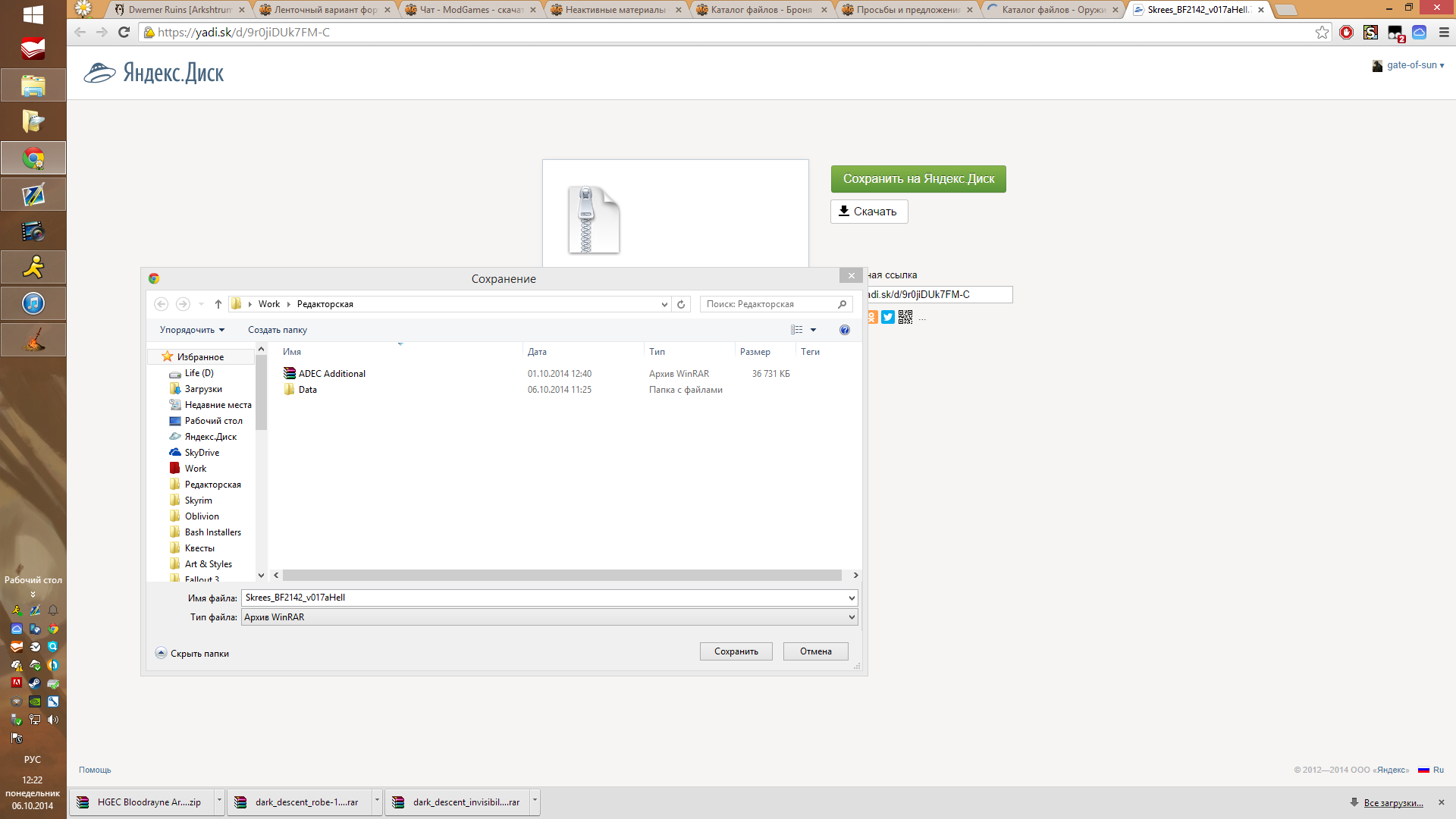Reload the page in Chrome
1456x819 pixels.
(124, 33)
